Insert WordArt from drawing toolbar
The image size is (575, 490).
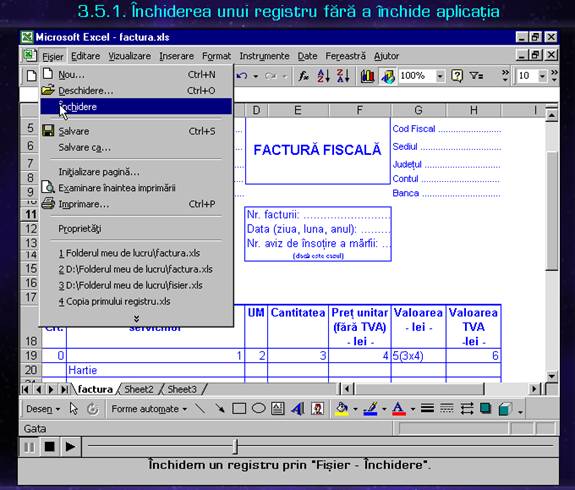298,408
